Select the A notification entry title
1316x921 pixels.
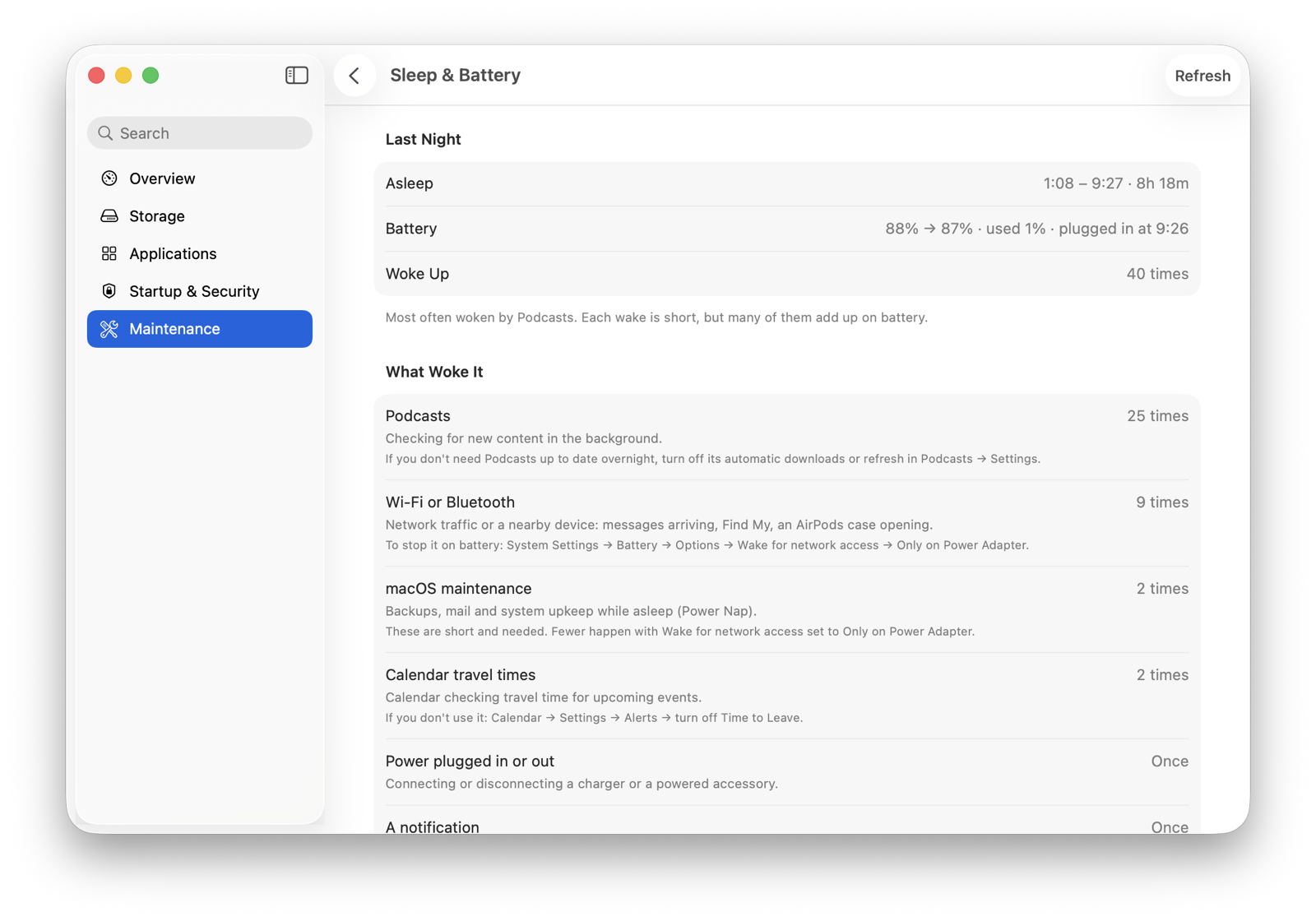click(432, 826)
